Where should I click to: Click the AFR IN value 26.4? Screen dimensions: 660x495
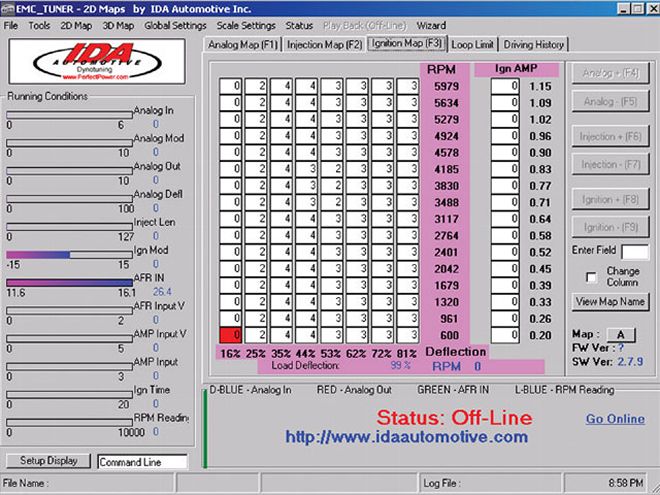tap(162, 292)
